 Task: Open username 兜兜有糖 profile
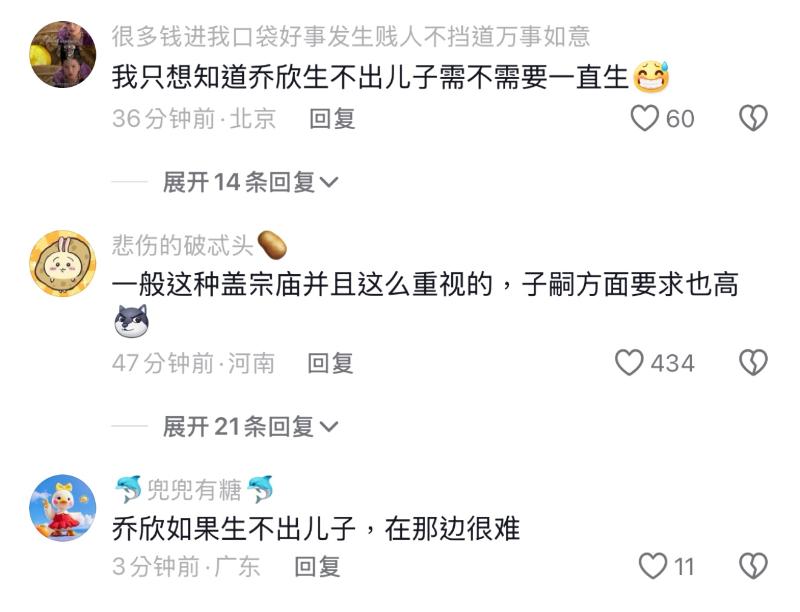pos(194,490)
